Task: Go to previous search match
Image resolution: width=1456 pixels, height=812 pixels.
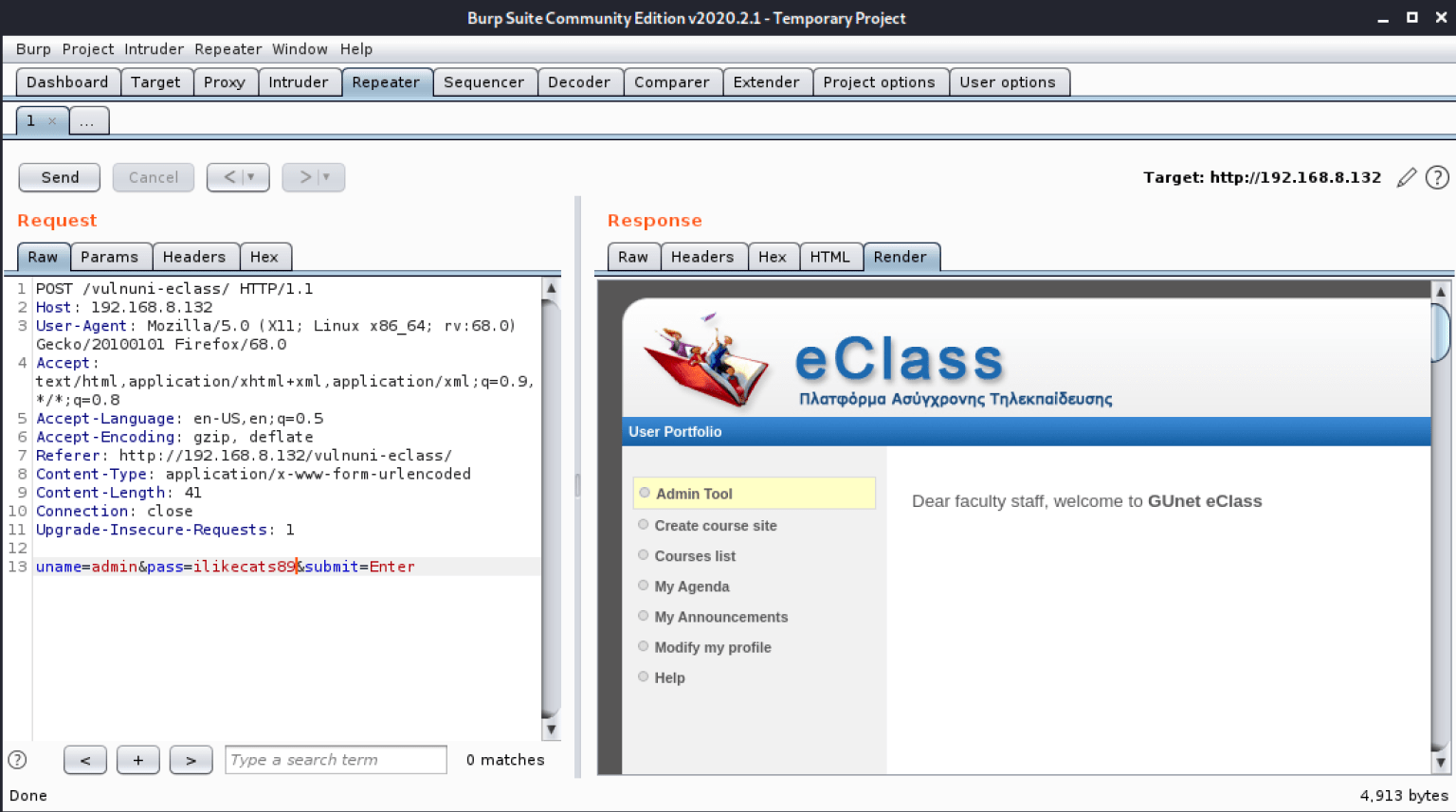Action: 85,760
